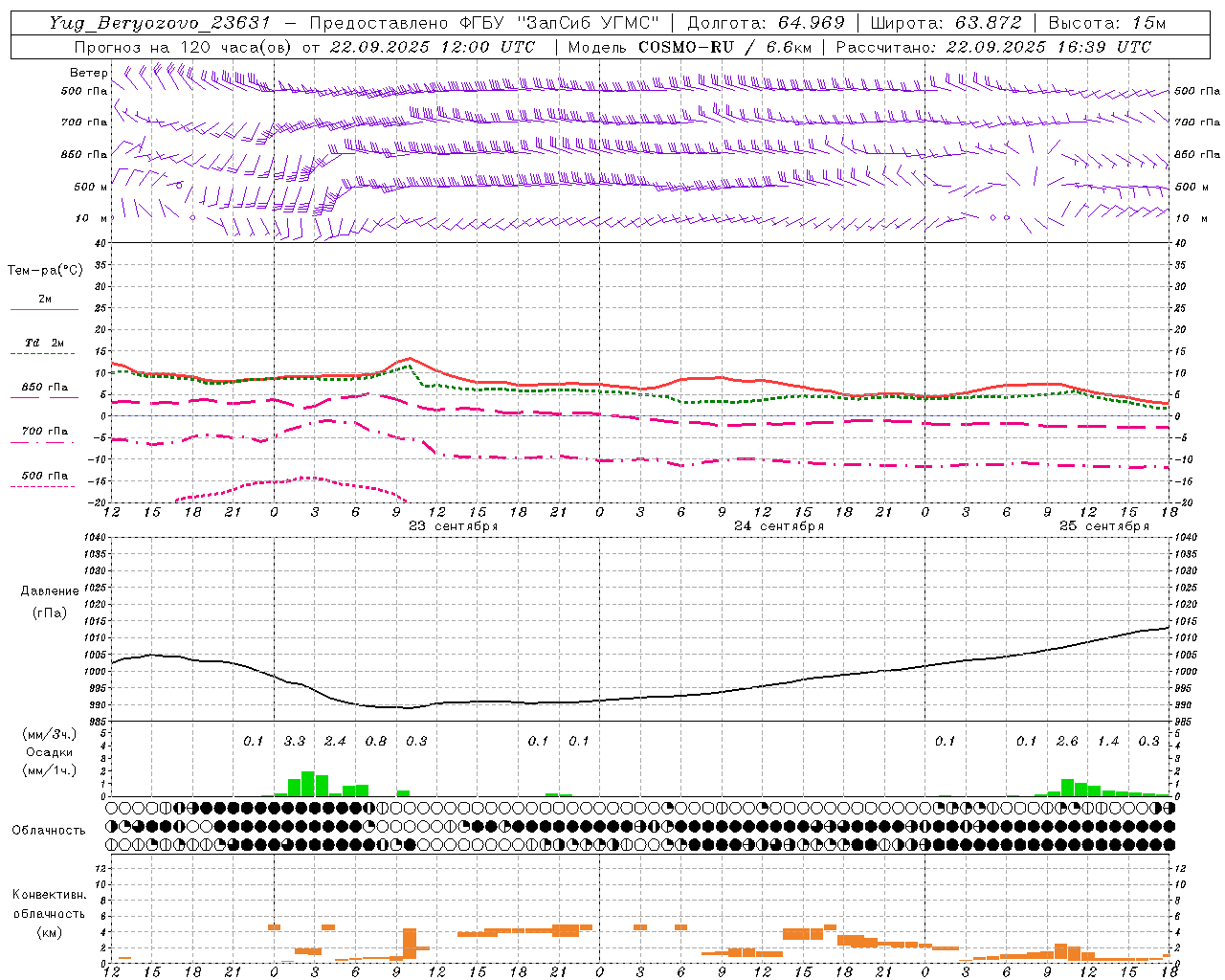Click the Облачность cloud cover label
Image resolution: width=1225 pixels, height=980 pixels.
click(49, 831)
